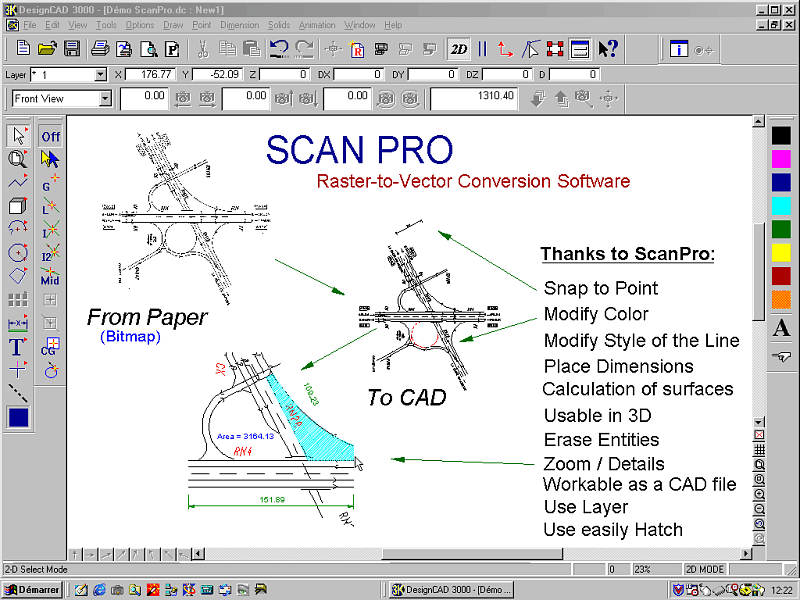Open the Draw menu

point(173,24)
